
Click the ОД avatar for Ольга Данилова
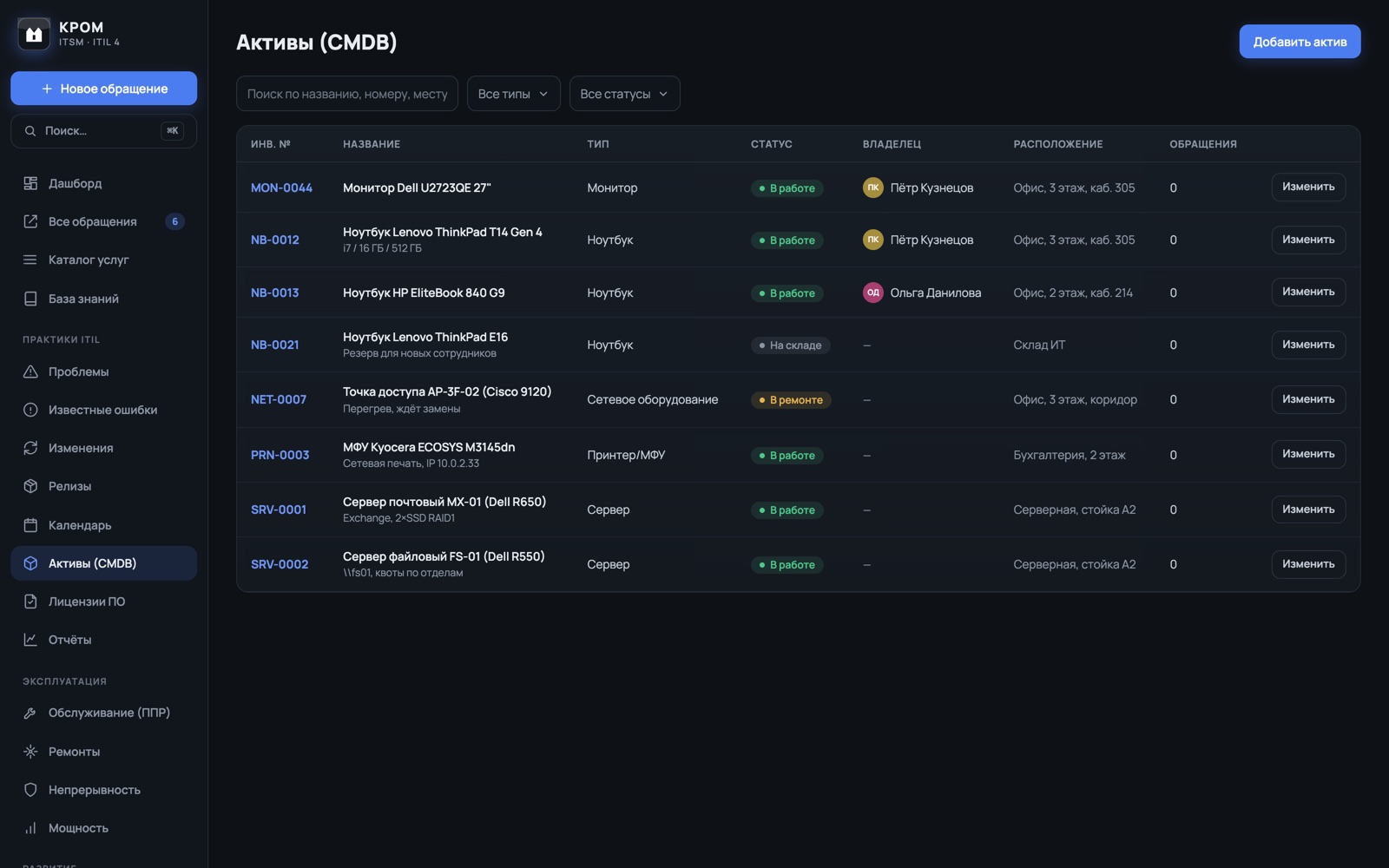[x=873, y=293]
